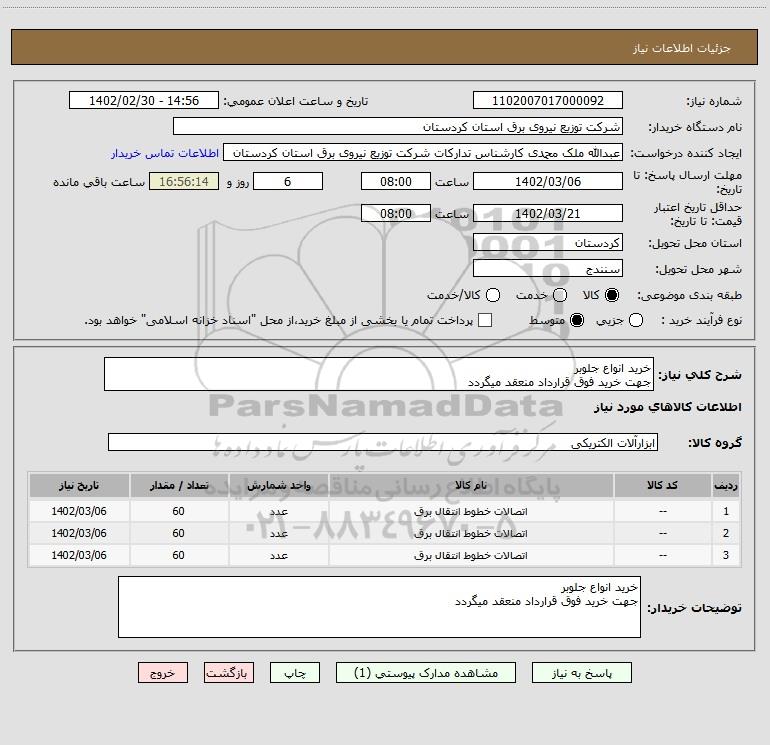Click the need number field 1102007017000092
The width and height of the screenshot is (770, 745).
548,101
